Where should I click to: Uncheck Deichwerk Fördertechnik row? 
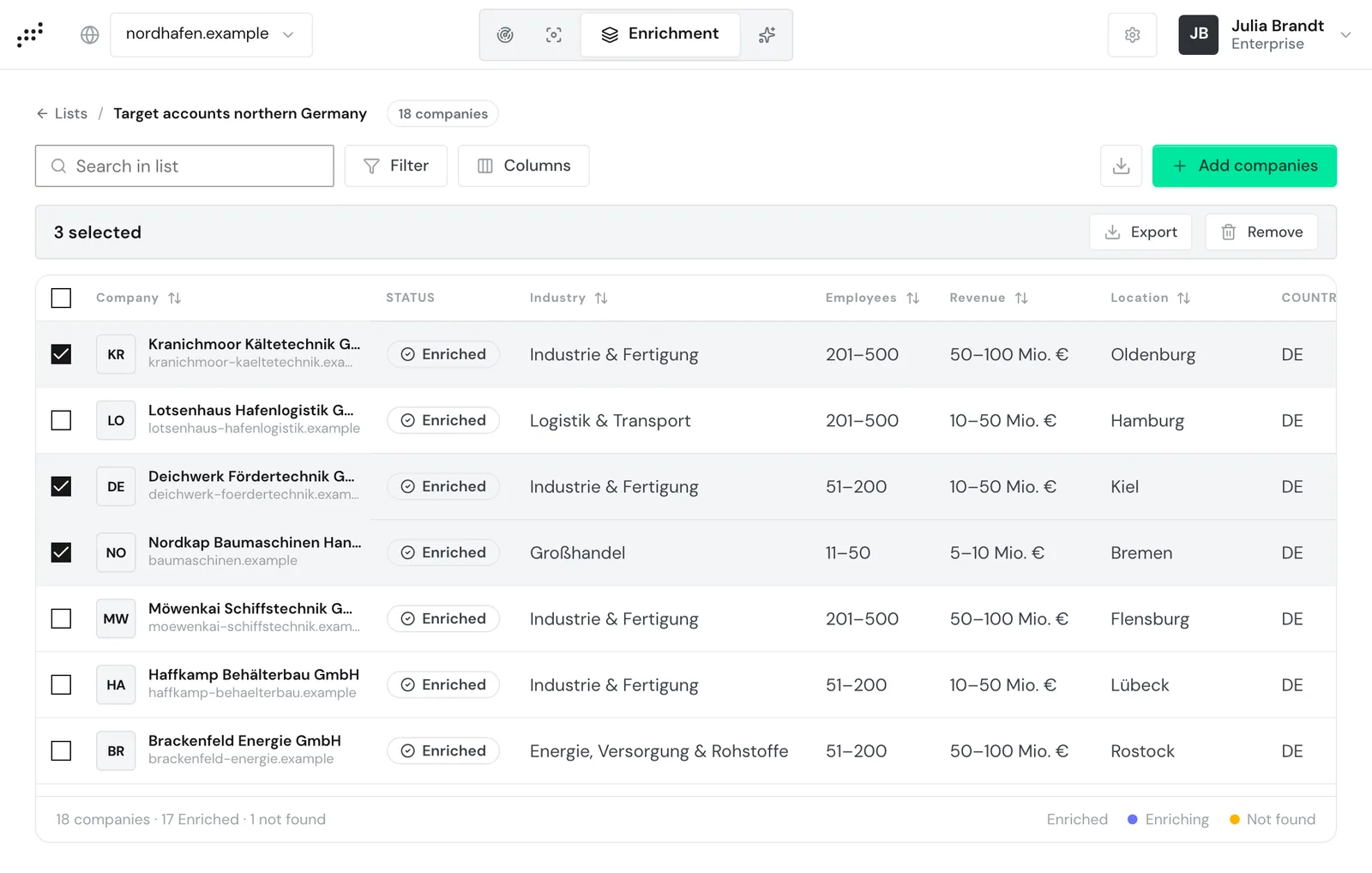[x=61, y=486]
